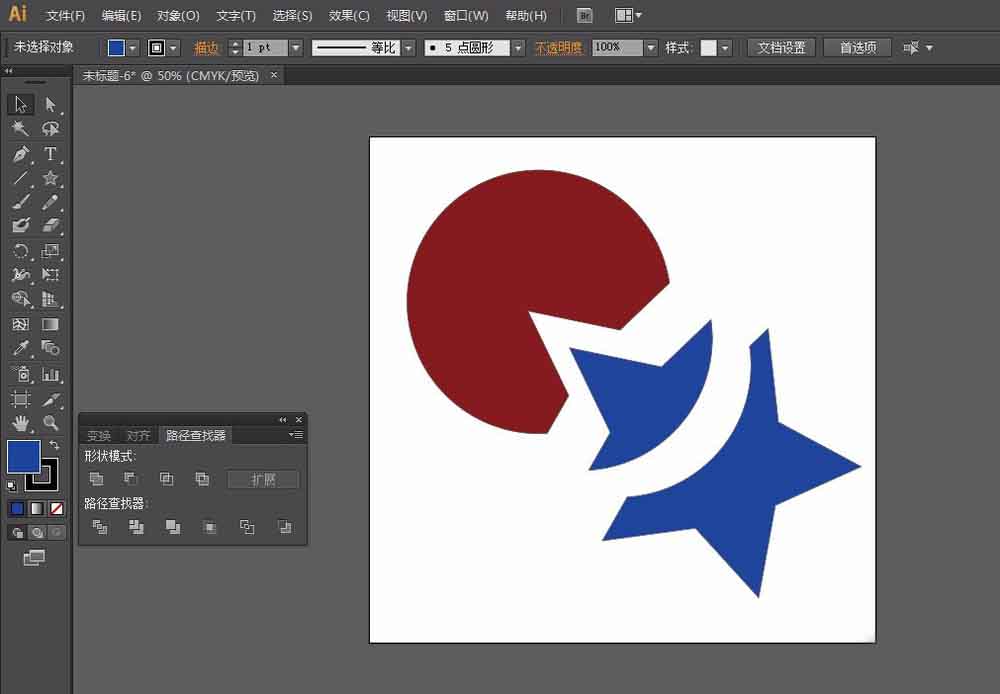Image resolution: width=1000 pixels, height=694 pixels.
Task: Select the Type tool
Action: [x=50, y=154]
